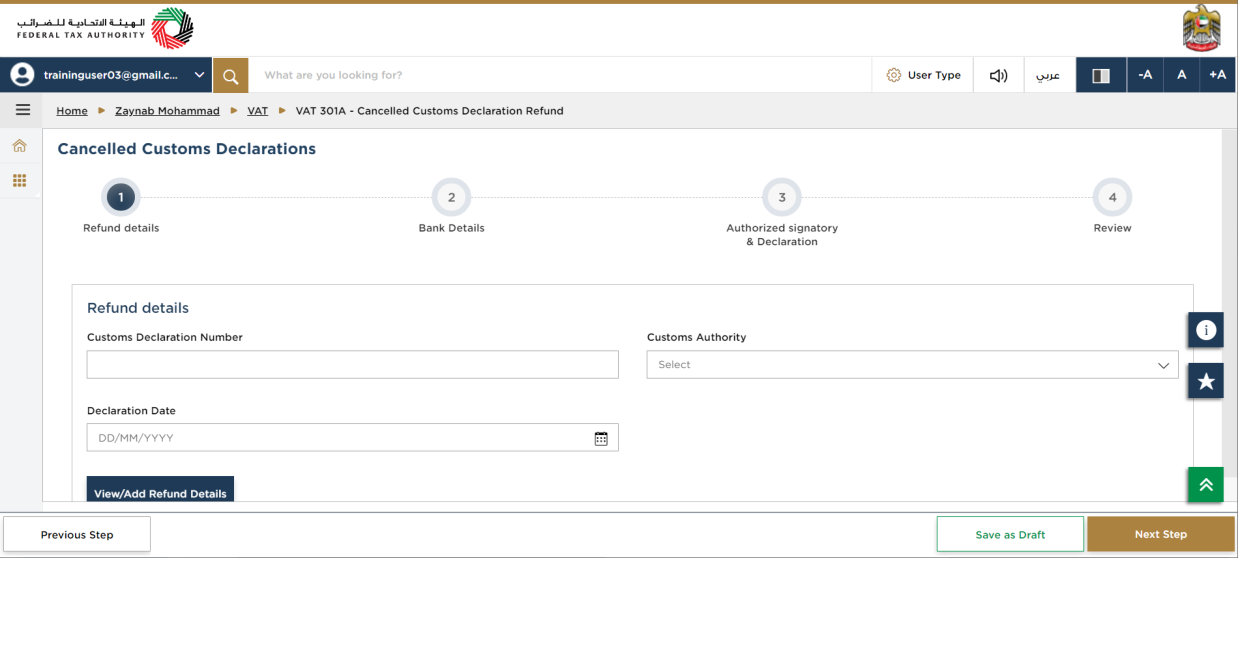
Task: Switch language to Arabic
Action: (1048, 75)
